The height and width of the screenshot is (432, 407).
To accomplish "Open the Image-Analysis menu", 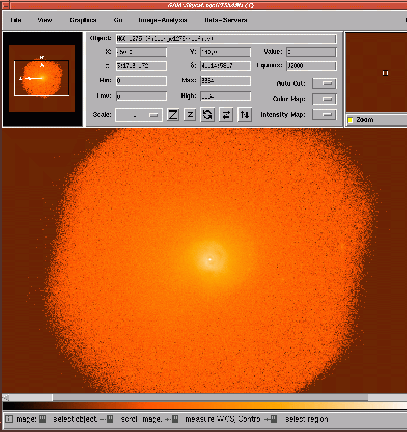I will pos(163,20).
